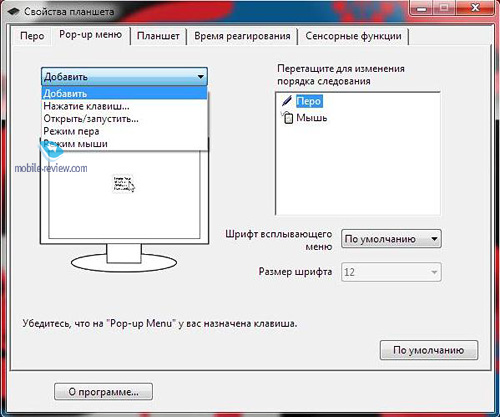
Task: Select the highlighted Добавить list entry
Action: (x=125, y=94)
